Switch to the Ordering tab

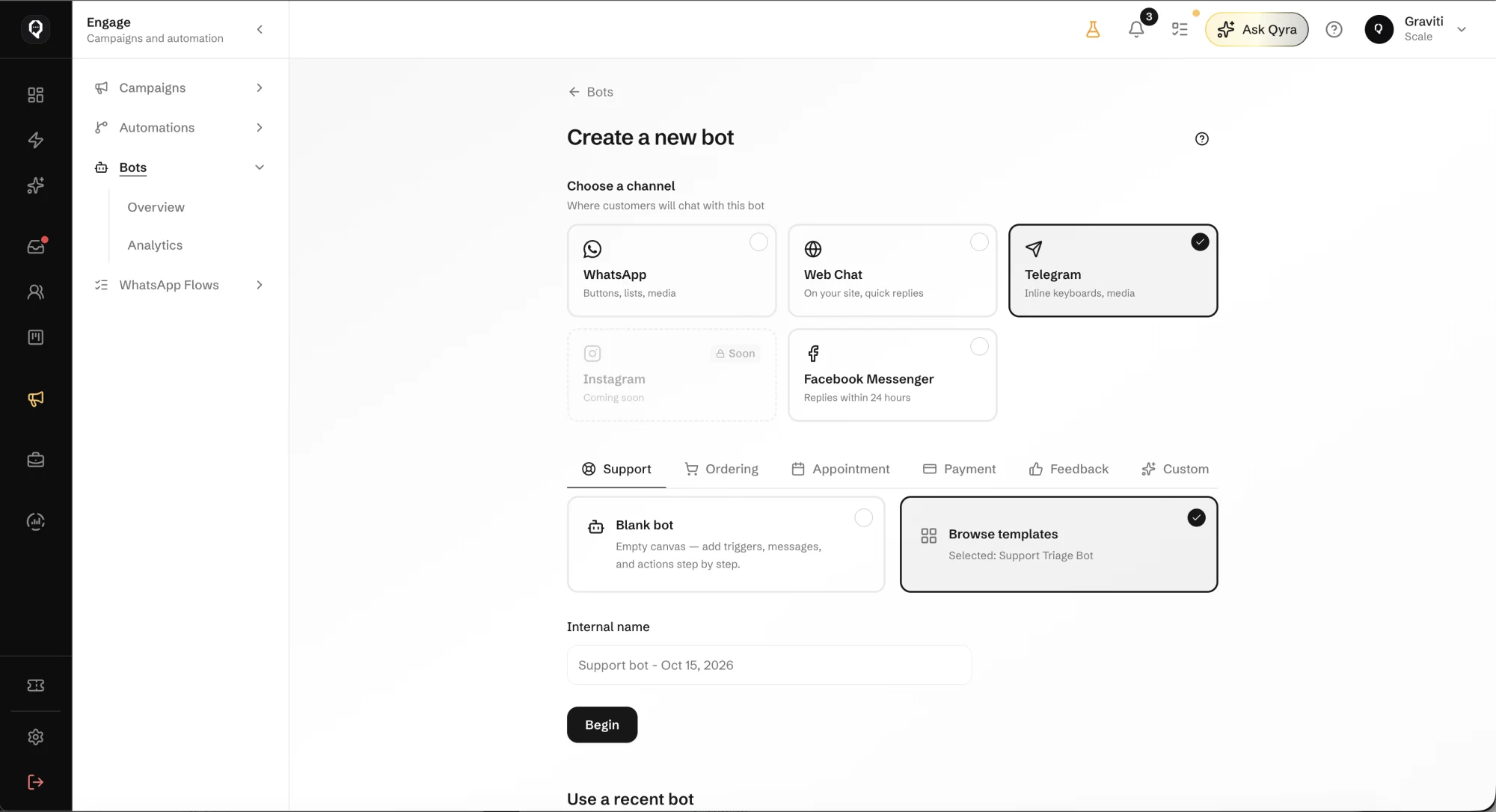721,469
